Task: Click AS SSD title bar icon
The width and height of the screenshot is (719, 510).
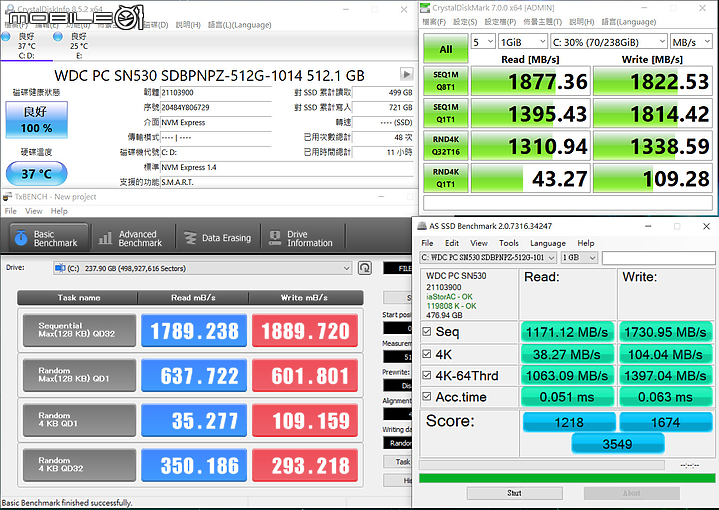Action: [x=422, y=226]
